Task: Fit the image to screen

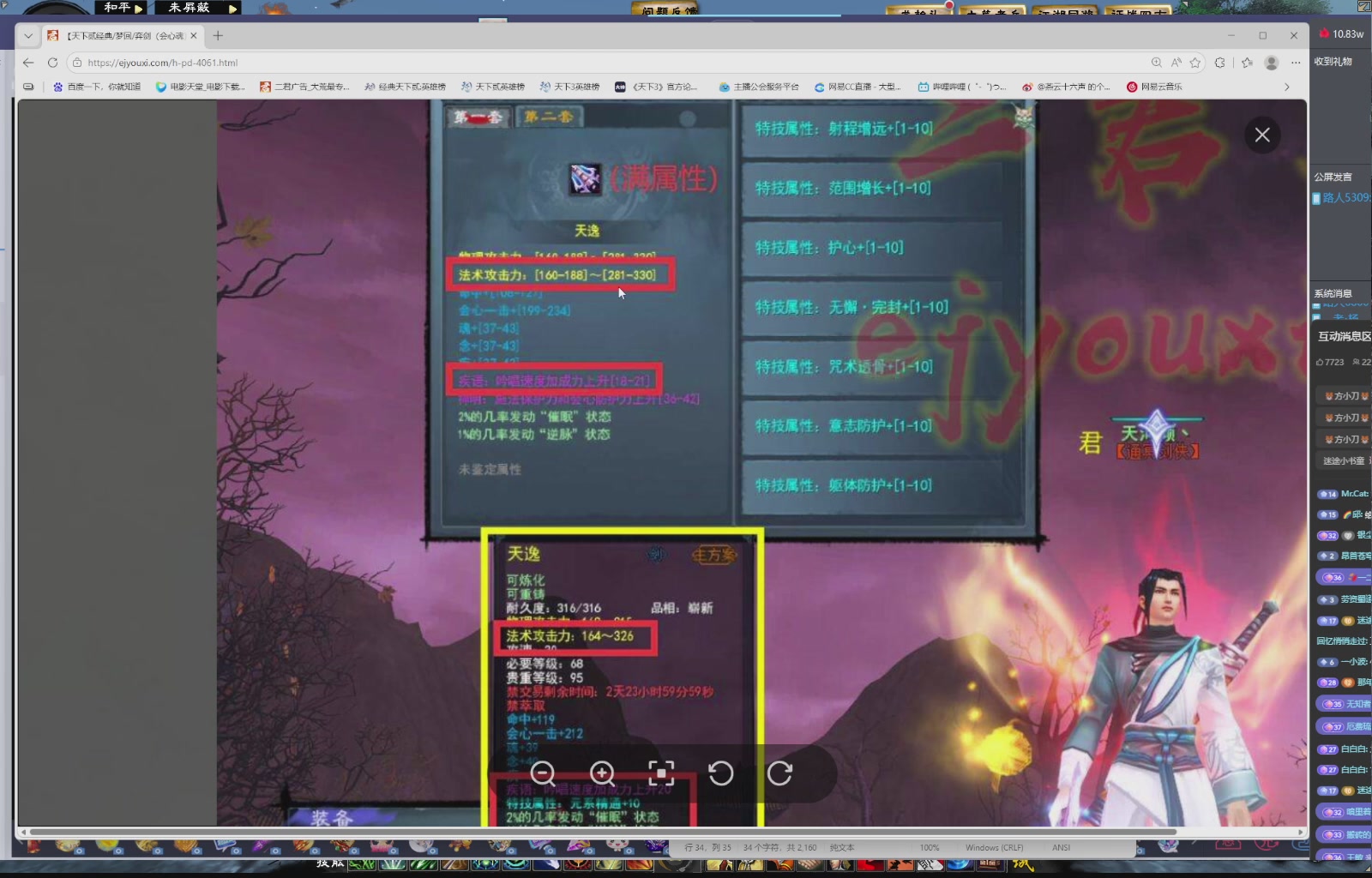Action: (x=661, y=773)
